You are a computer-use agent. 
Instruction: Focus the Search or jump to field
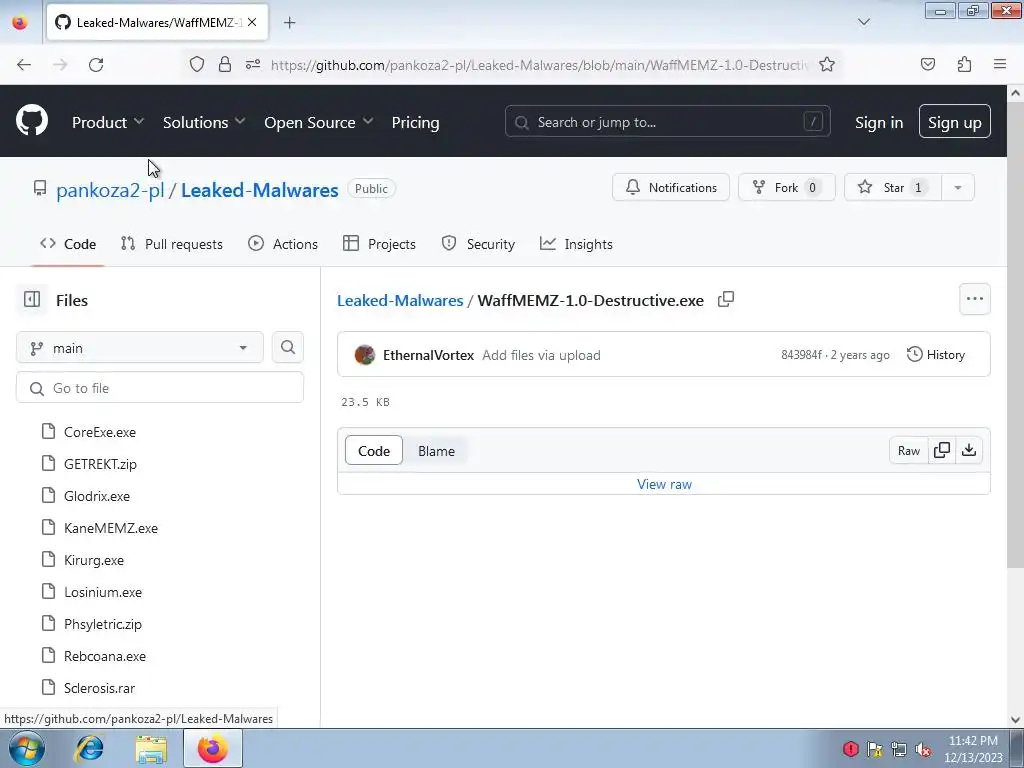pyautogui.click(x=667, y=121)
